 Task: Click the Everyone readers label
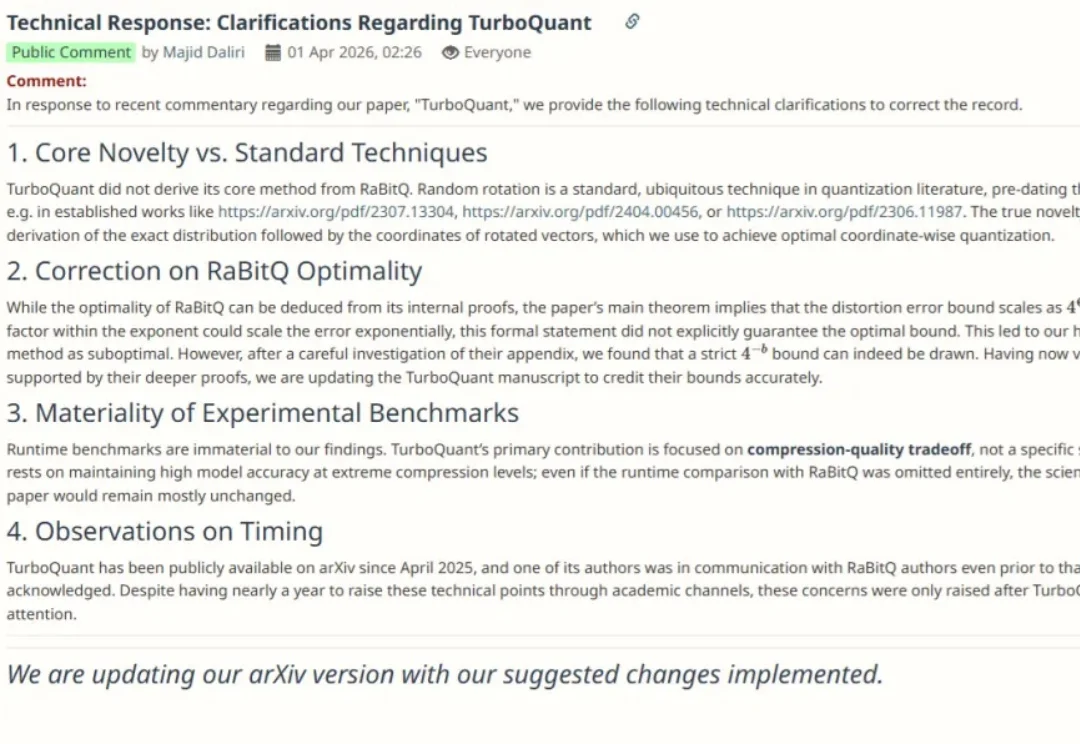coord(497,53)
